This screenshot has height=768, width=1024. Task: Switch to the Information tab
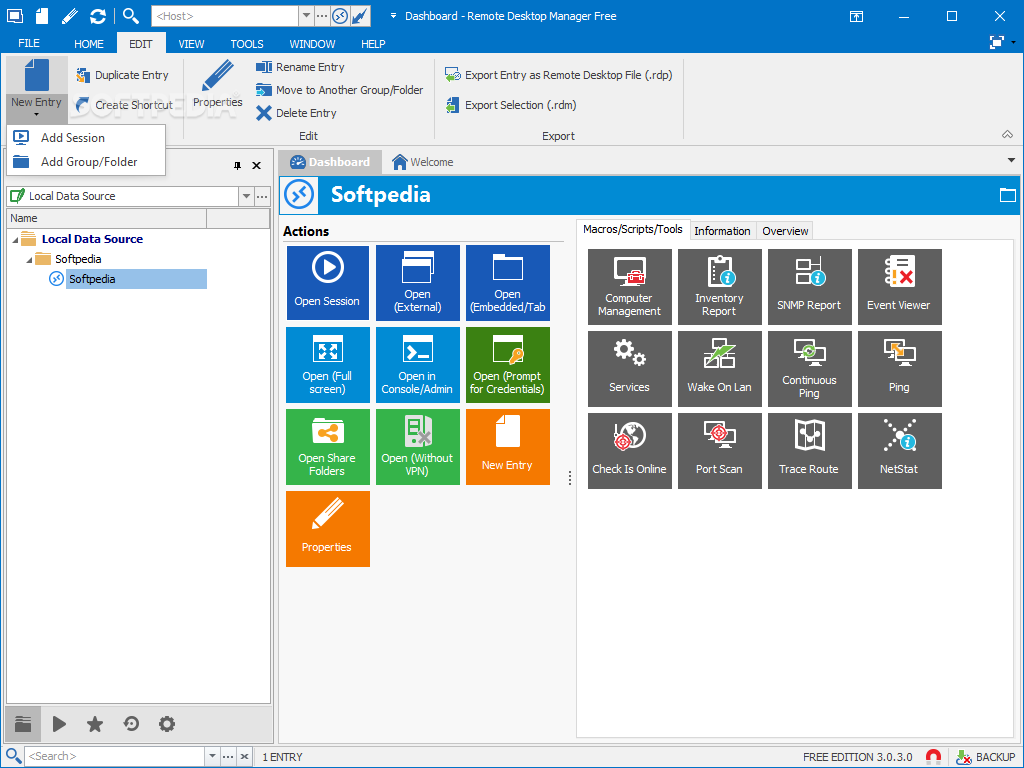point(722,231)
